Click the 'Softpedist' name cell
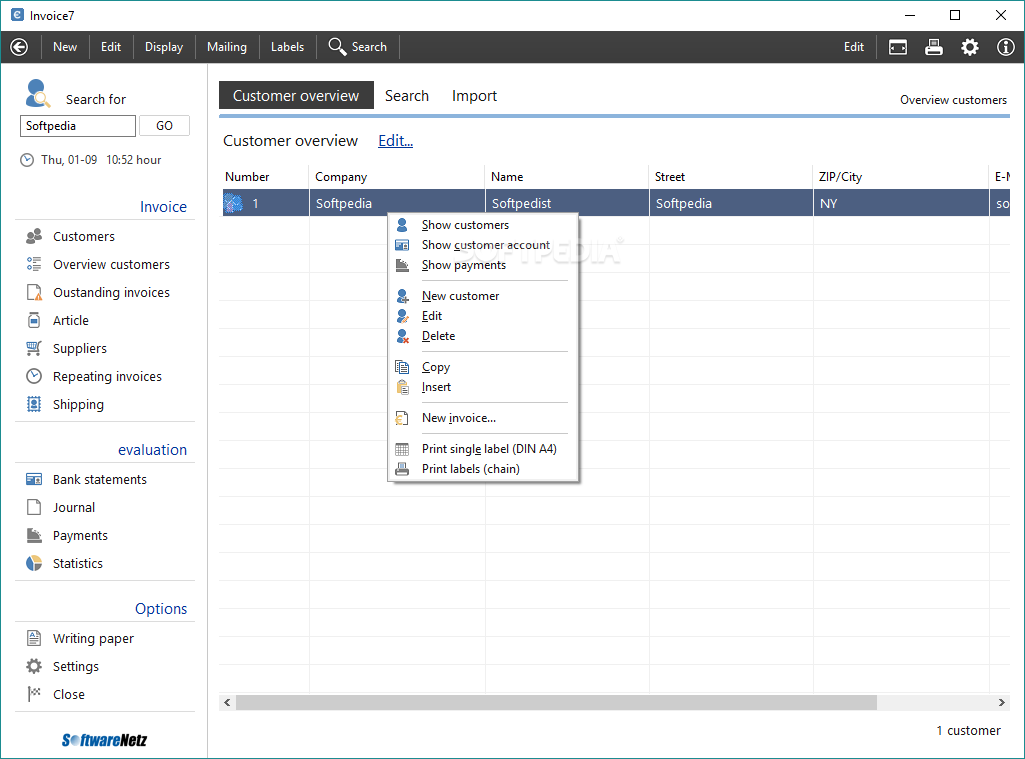Screen dimensions: 1025x759 (x=567, y=203)
